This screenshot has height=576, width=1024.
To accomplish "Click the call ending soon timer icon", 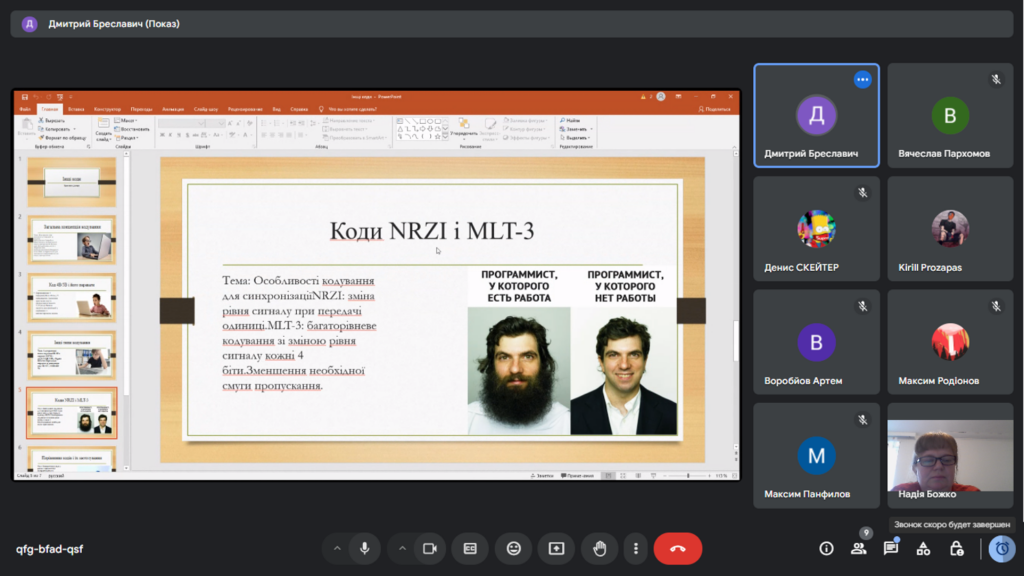I will click(1001, 548).
